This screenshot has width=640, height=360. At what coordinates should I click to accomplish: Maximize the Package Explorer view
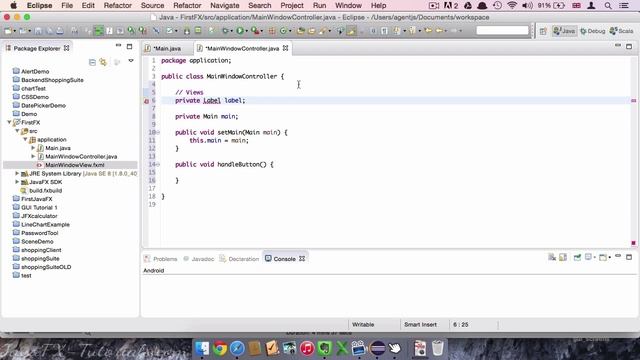tap(129, 47)
